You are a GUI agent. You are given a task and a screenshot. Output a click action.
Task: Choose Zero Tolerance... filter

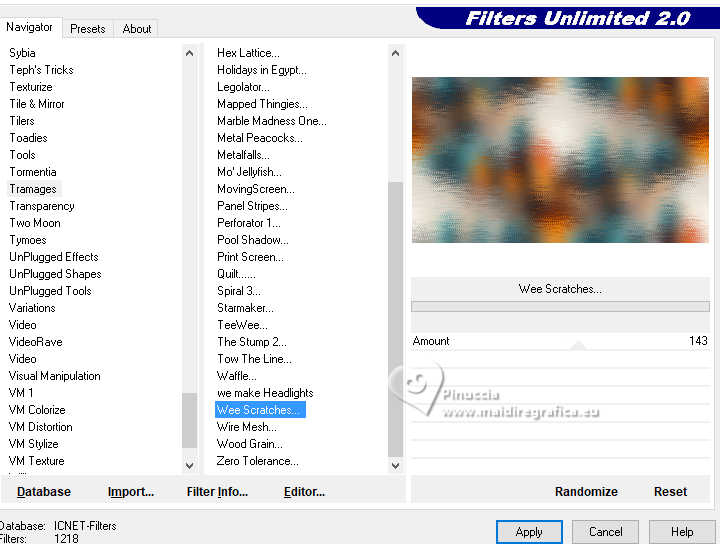[257, 460]
